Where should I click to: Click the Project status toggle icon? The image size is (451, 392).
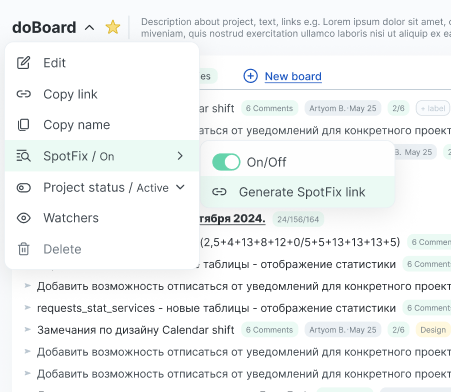pos(23,188)
